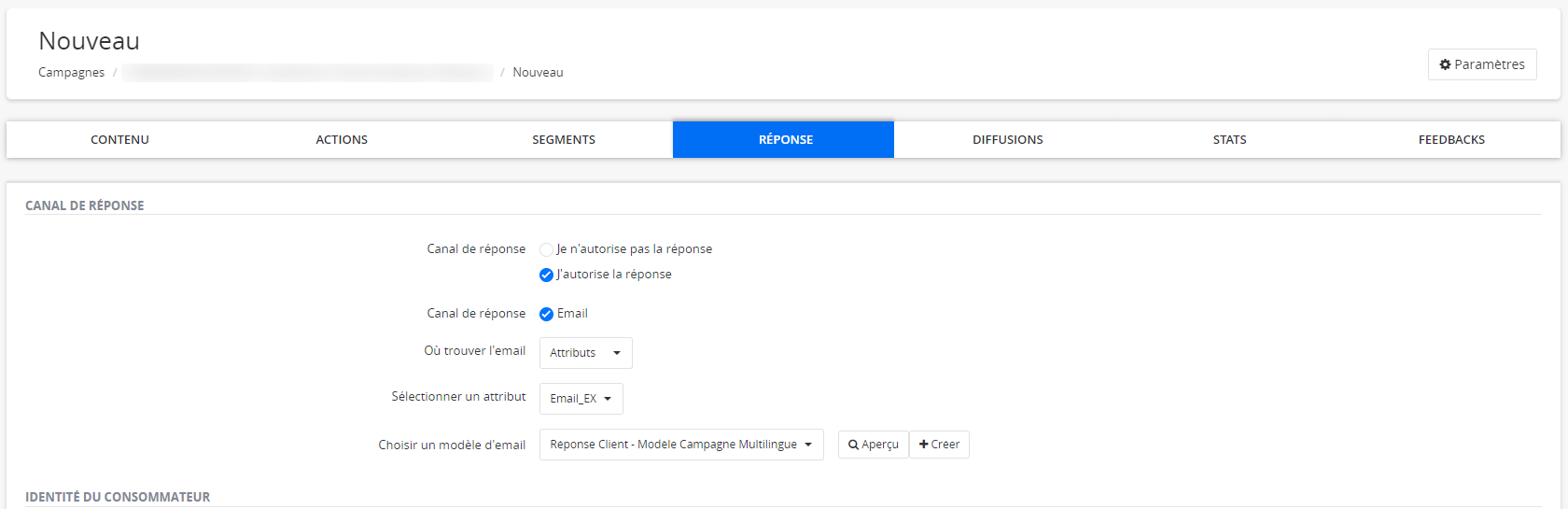Screen dimensions: 1568x509
Task: Open the Diffusions tab
Action: pyautogui.click(x=1007, y=140)
